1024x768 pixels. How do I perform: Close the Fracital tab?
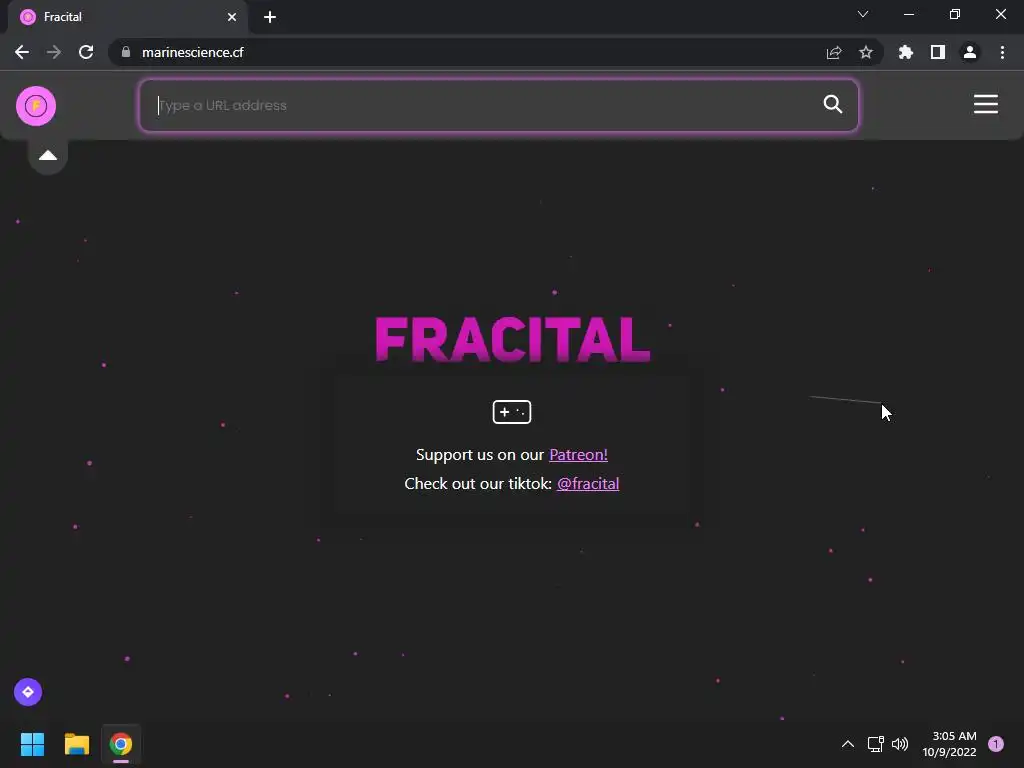(x=232, y=17)
